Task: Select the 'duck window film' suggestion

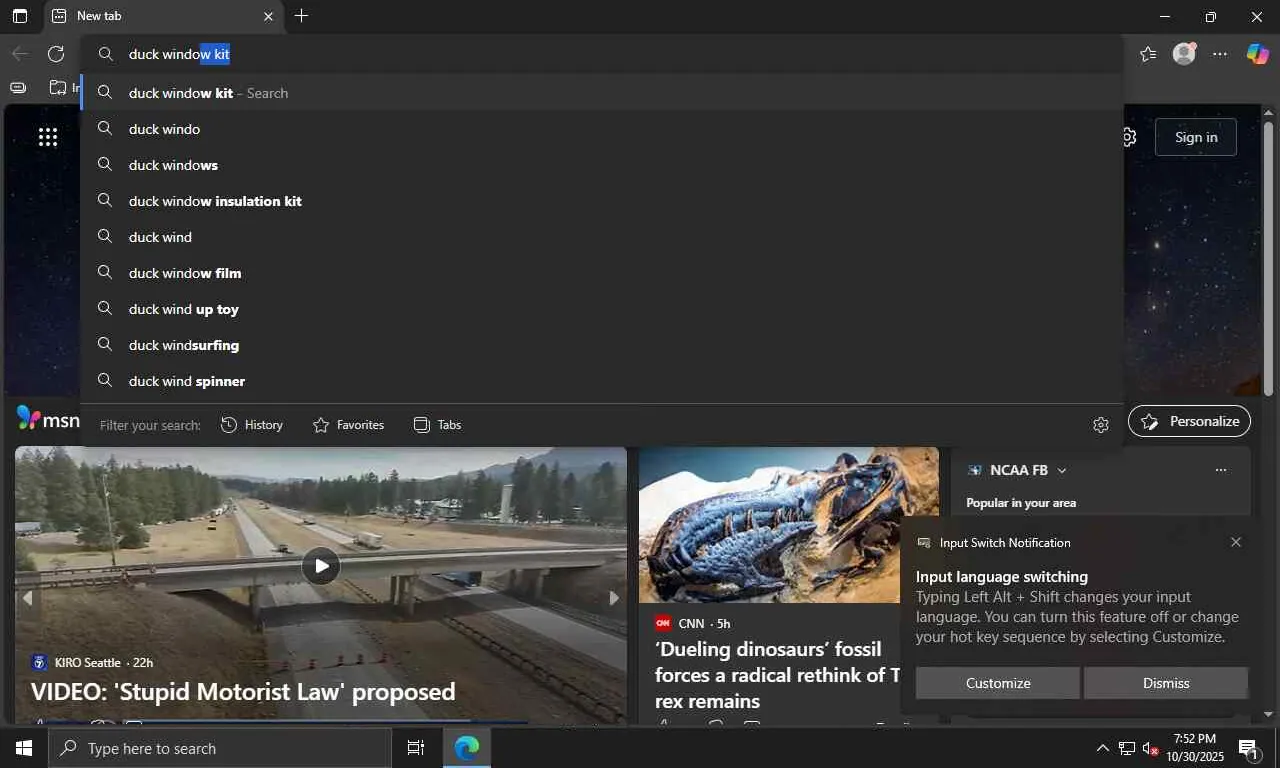Action: click(x=603, y=273)
